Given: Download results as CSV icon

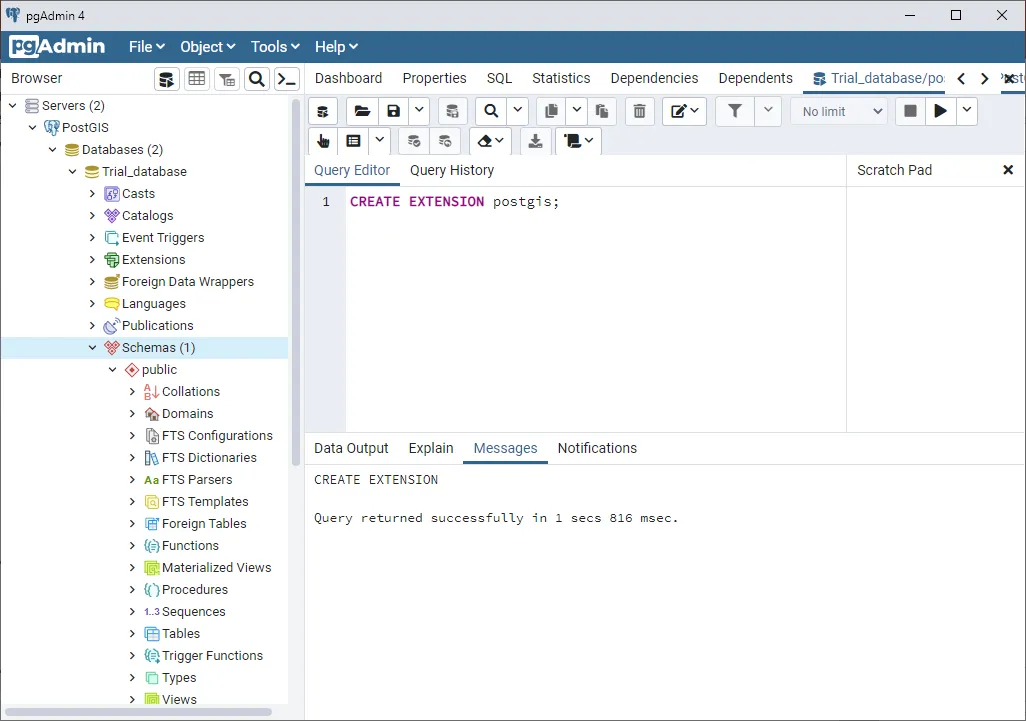Looking at the screenshot, I should tap(535, 141).
